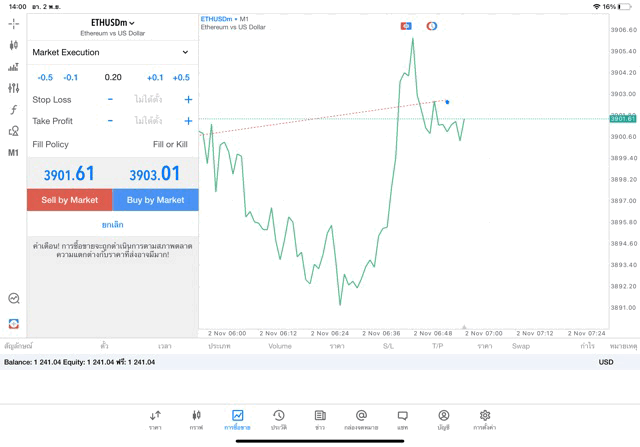Image resolution: width=640 pixels, height=447 pixels.
Task: Increase Stop Loss with the plus button
Action: click(188, 100)
